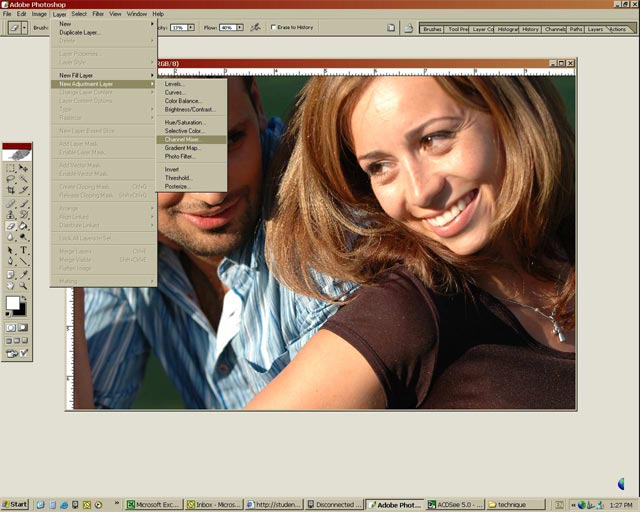Switch to Microsoft Excel taskbar button
640x512 pixels.
(x=153, y=505)
